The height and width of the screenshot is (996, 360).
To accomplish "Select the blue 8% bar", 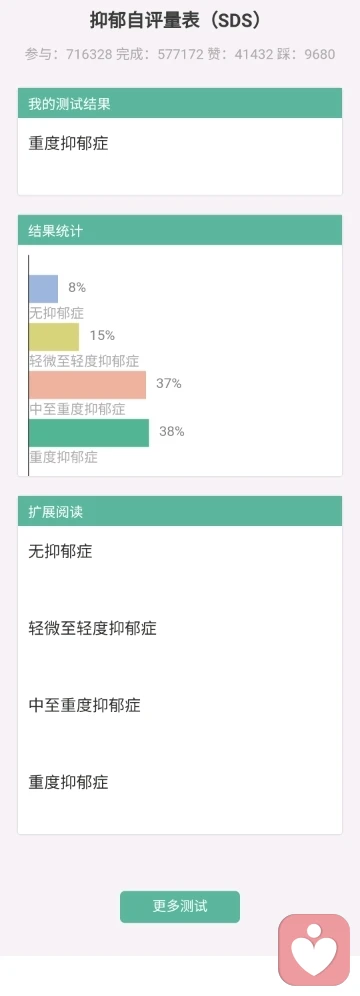I will pos(43,288).
